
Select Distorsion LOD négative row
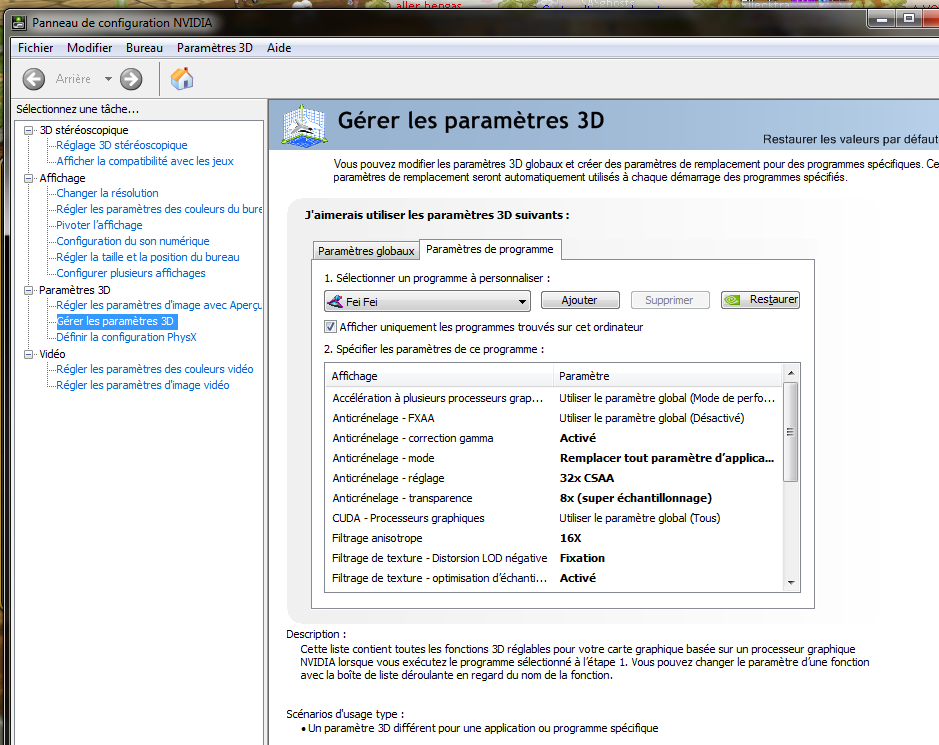pos(554,558)
